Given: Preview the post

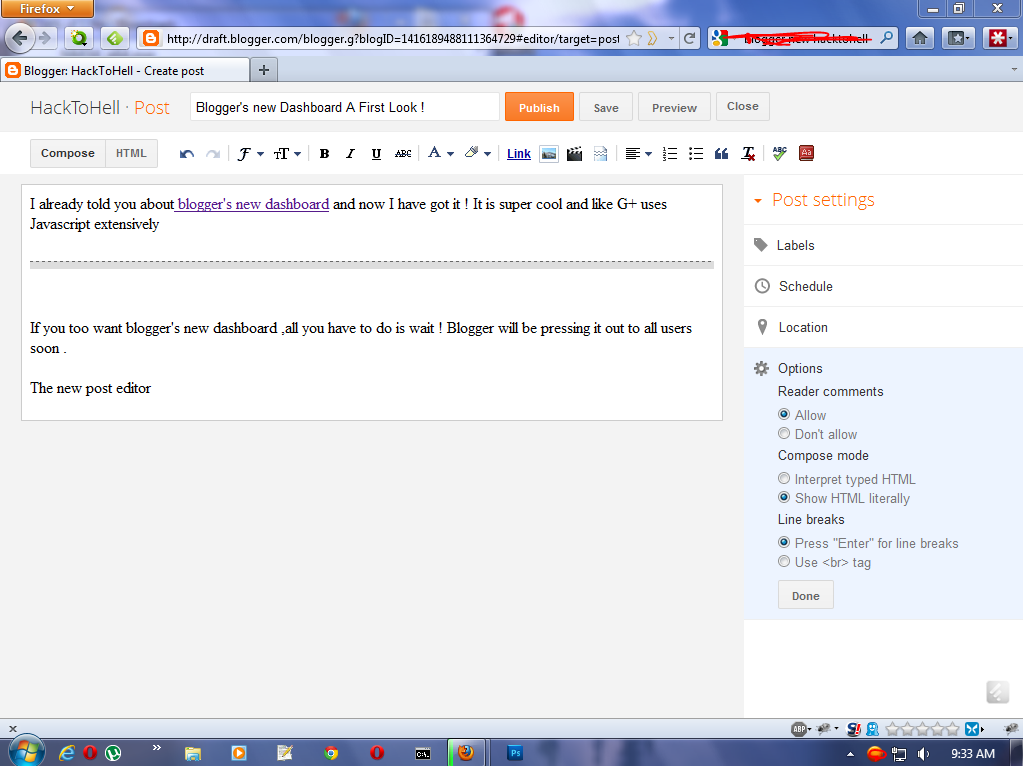Looking at the screenshot, I should coord(674,107).
